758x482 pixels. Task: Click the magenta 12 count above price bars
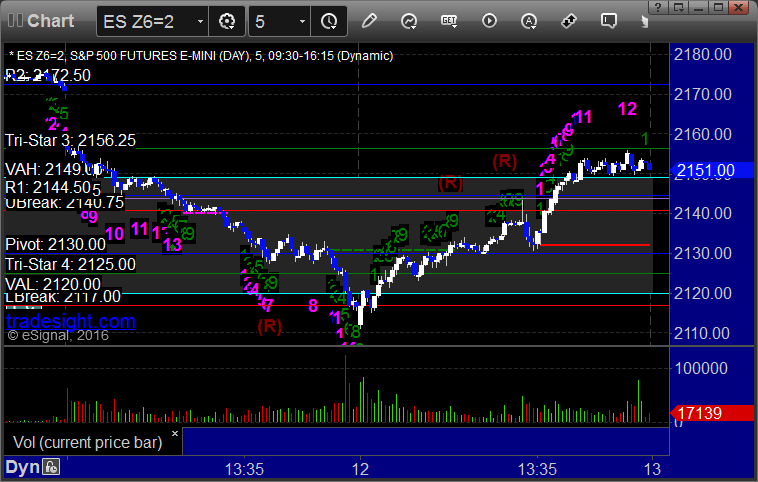click(627, 109)
